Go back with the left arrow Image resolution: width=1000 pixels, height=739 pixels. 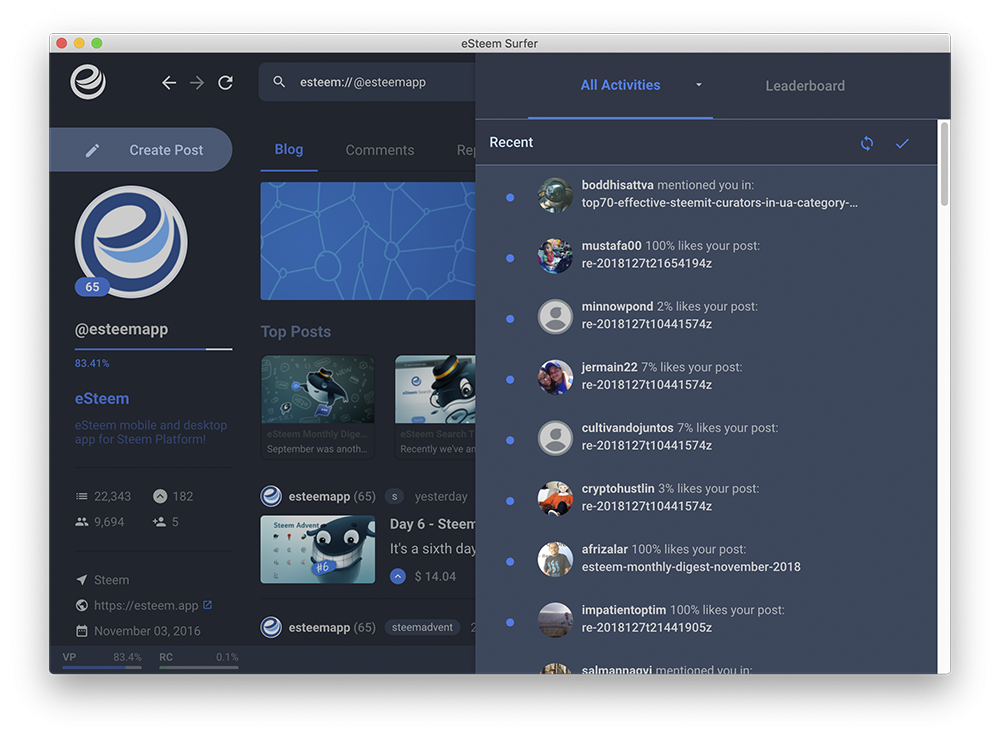tap(169, 83)
